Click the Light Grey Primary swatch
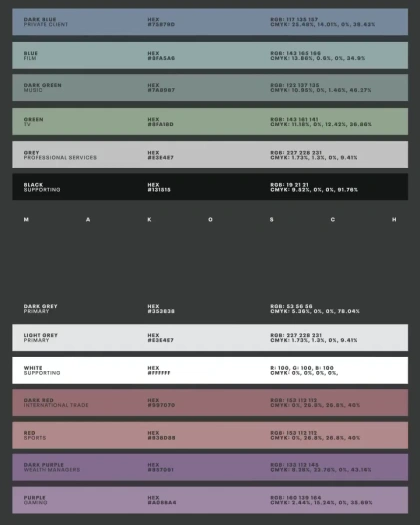The height and width of the screenshot is (525, 420). (x=210, y=338)
